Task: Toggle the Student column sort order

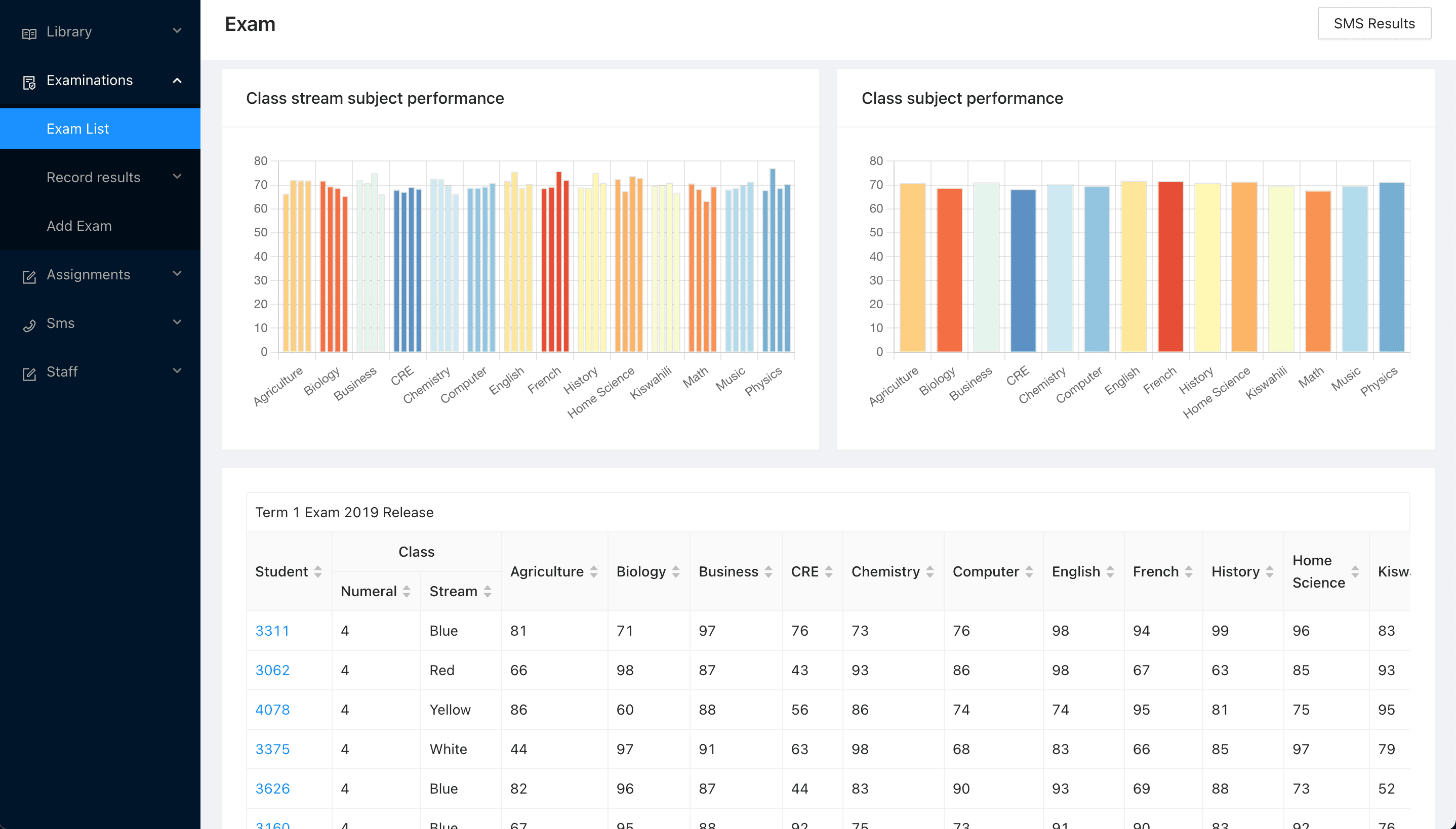Action: [x=318, y=572]
